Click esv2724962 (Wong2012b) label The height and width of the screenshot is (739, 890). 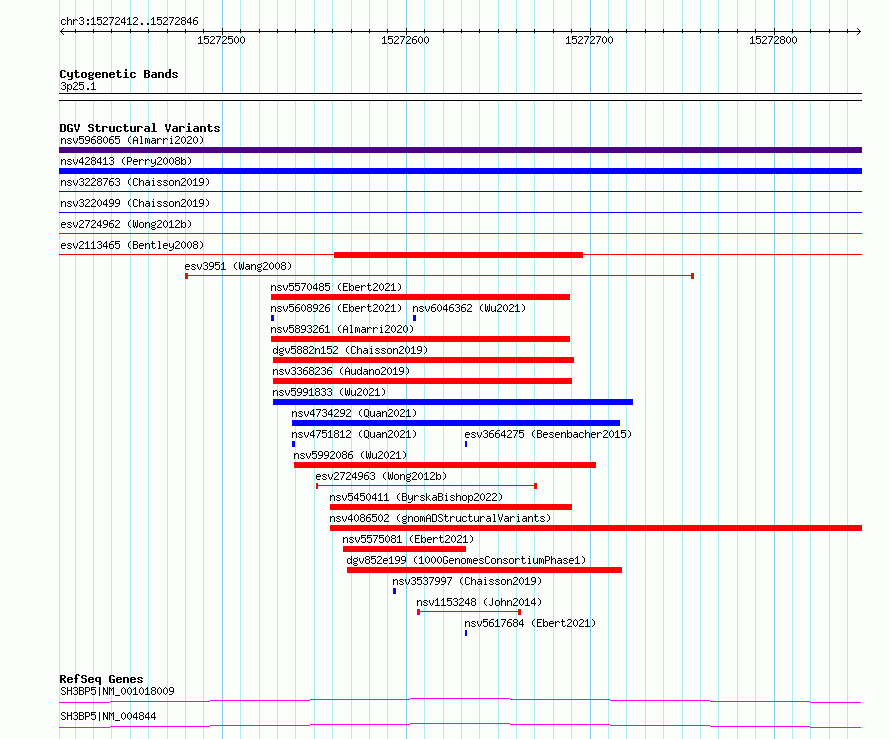point(126,224)
